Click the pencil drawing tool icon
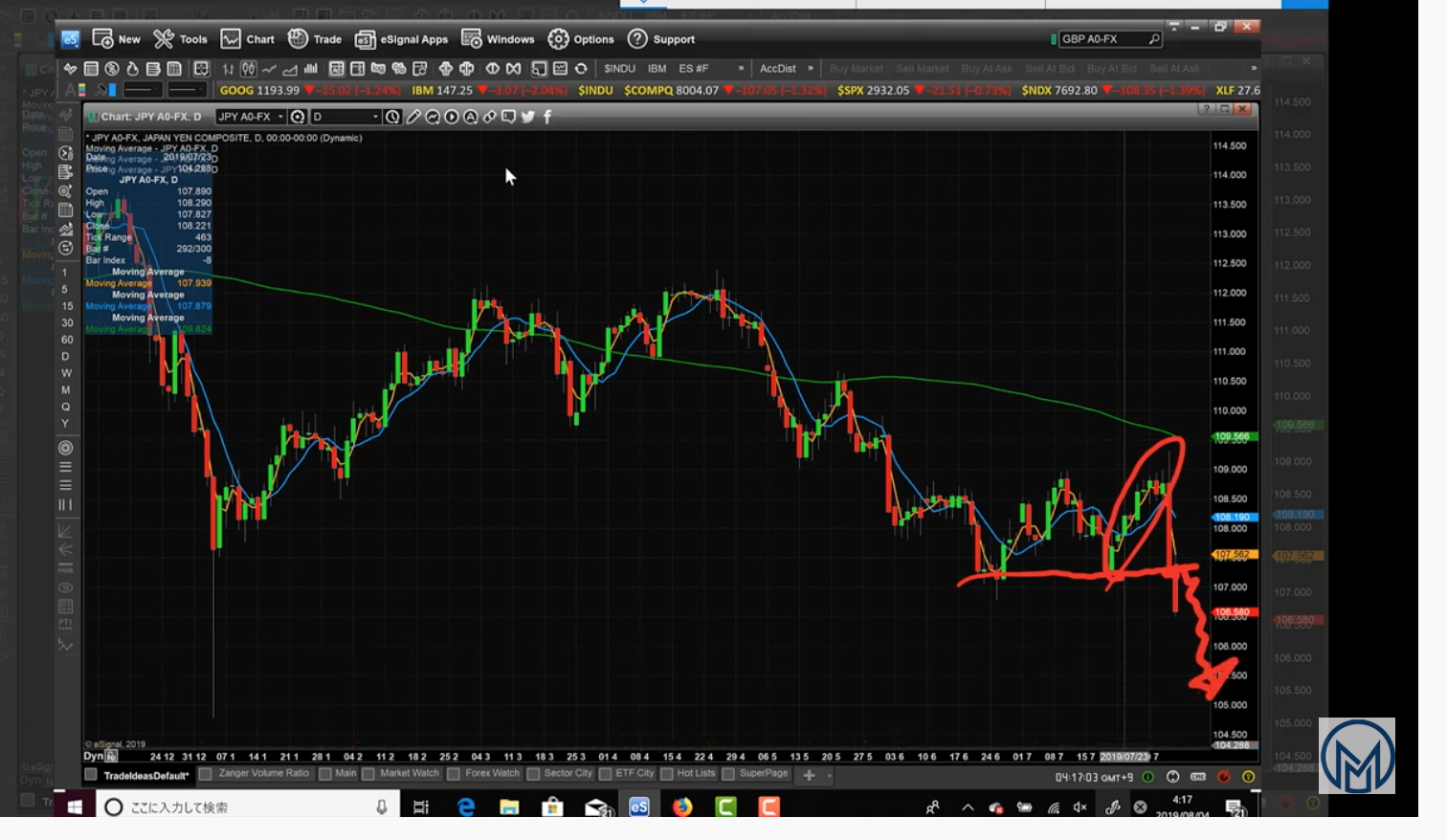The width and height of the screenshot is (1447, 840). pyautogui.click(x=413, y=117)
